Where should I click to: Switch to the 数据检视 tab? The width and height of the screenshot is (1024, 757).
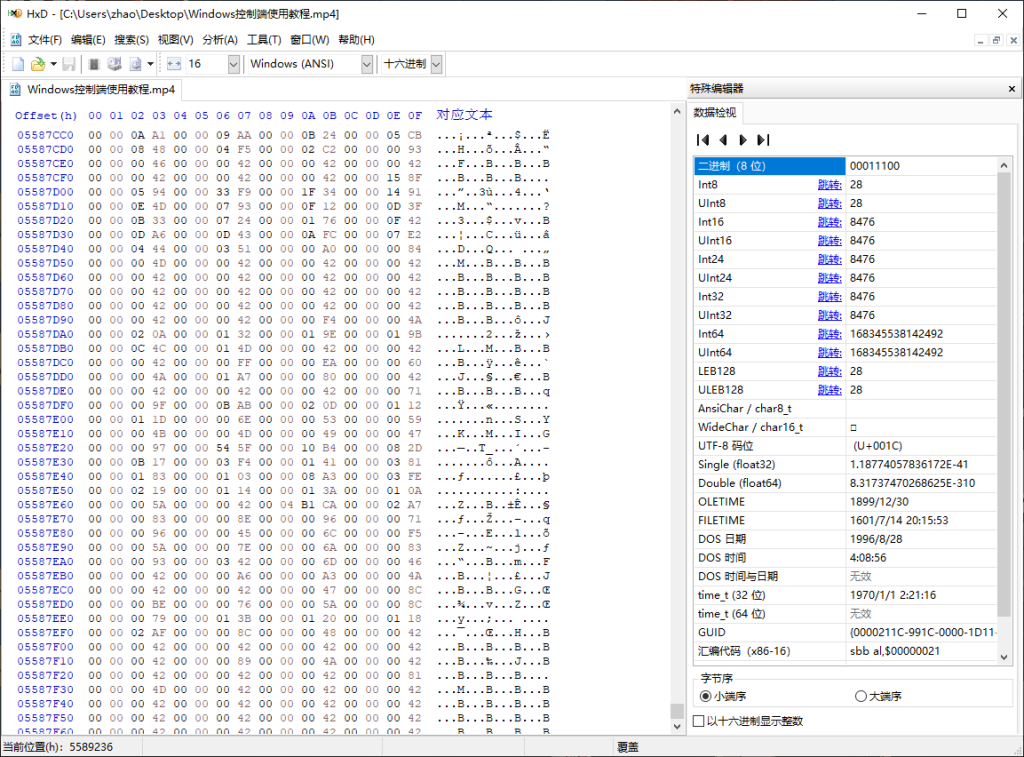(x=716, y=111)
